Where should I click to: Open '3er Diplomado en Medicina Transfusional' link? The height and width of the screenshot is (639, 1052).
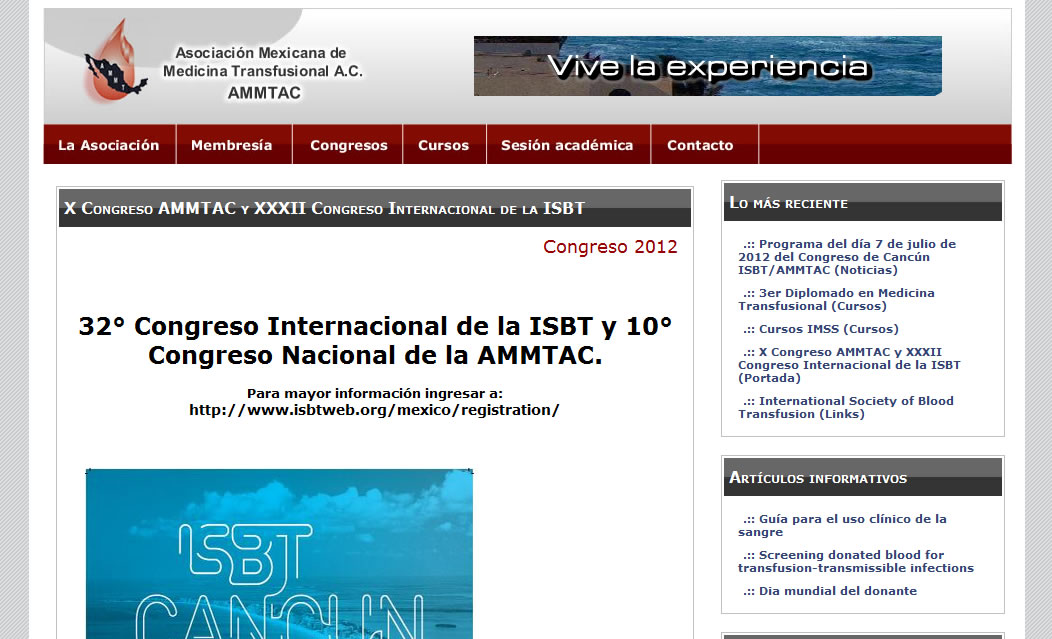838,299
